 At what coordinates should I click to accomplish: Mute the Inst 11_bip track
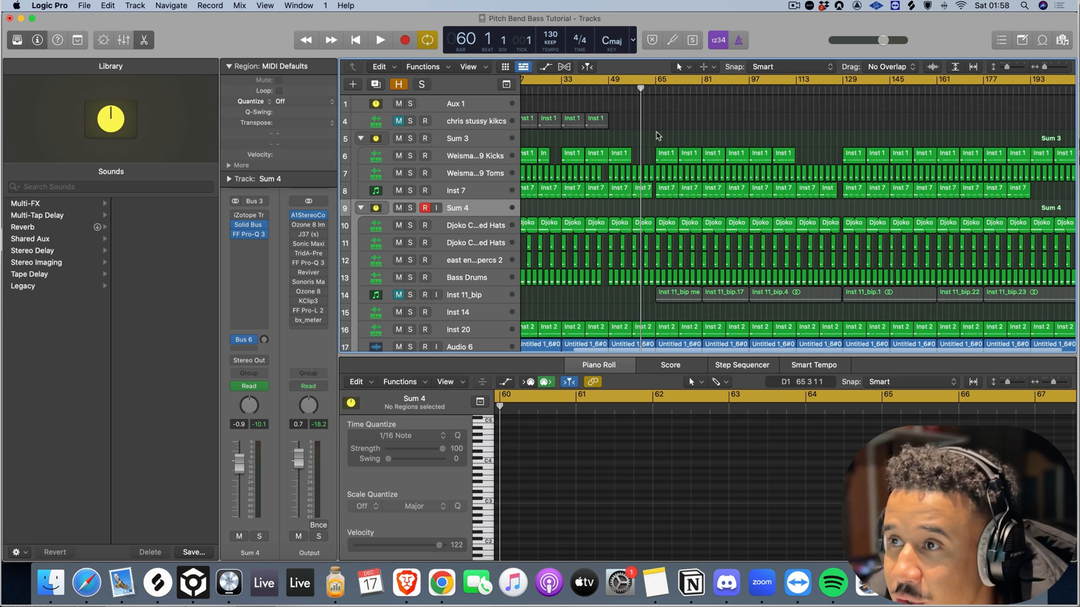[398, 295]
